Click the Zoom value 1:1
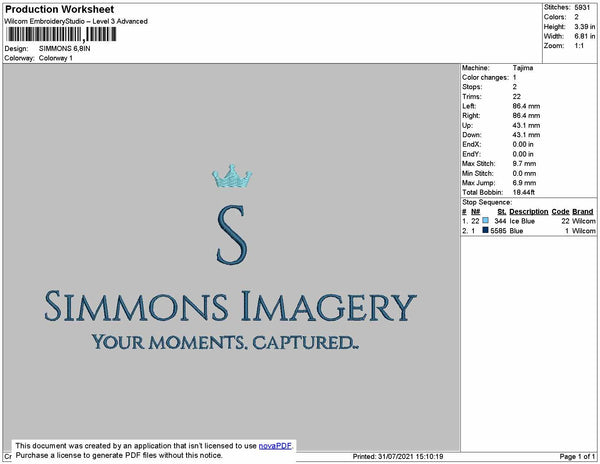 [x=579, y=46]
